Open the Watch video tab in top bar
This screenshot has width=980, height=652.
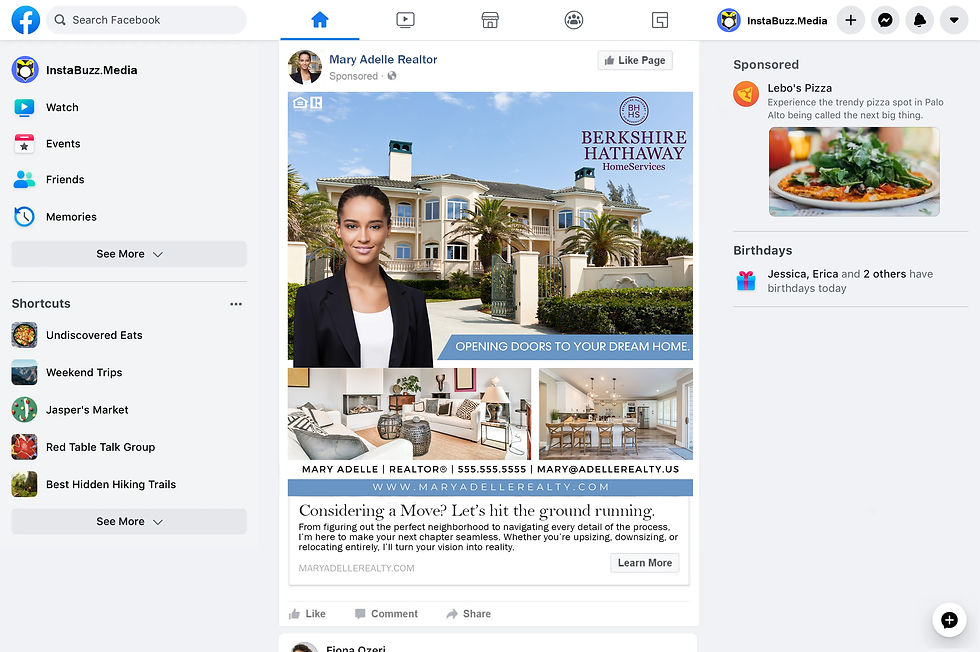[x=405, y=20]
